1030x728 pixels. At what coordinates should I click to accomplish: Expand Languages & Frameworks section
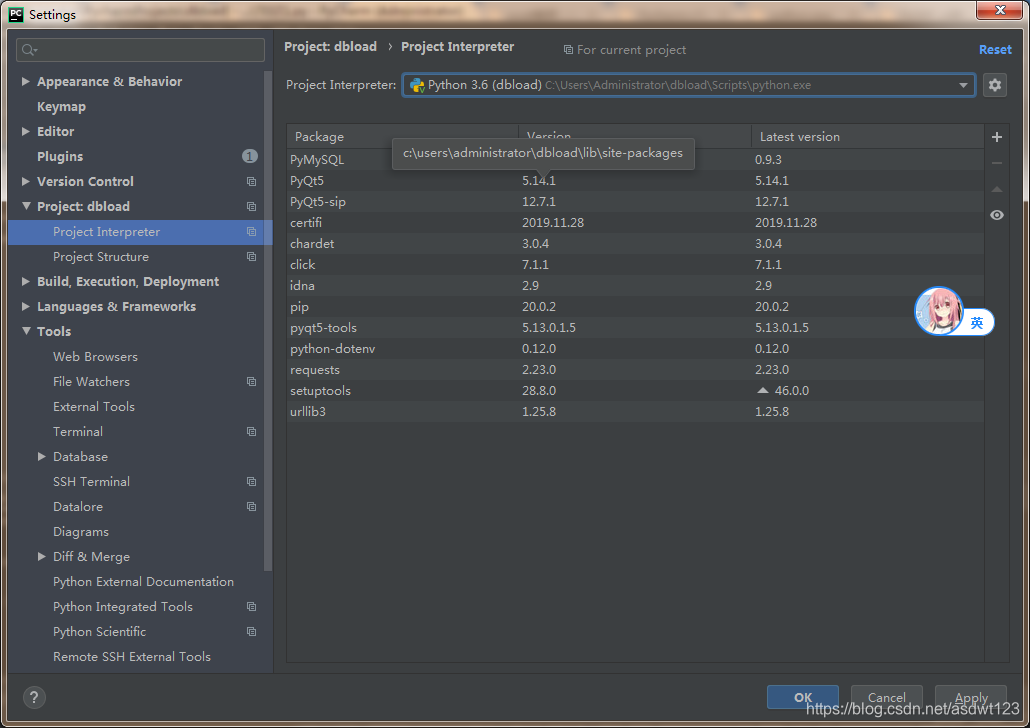(26, 306)
